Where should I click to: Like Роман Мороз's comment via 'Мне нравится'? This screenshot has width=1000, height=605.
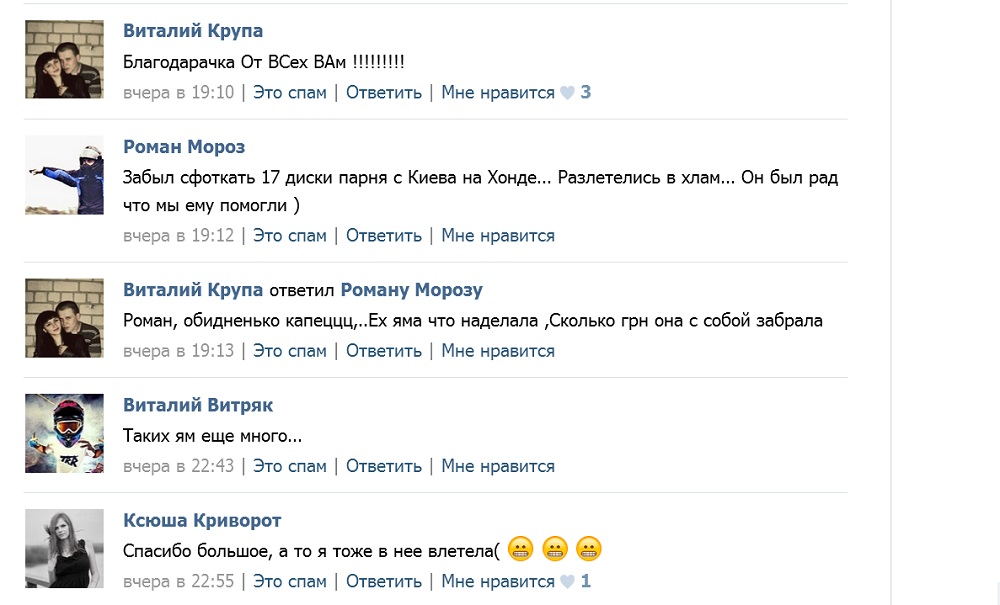pyautogui.click(x=497, y=236)
